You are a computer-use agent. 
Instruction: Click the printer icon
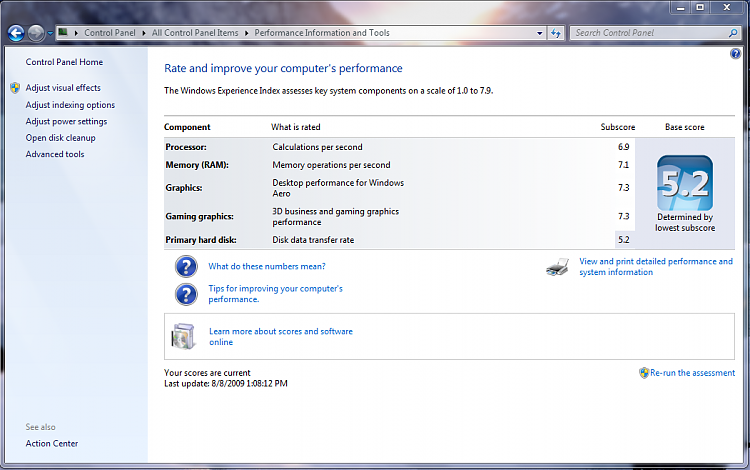point(558,267)
